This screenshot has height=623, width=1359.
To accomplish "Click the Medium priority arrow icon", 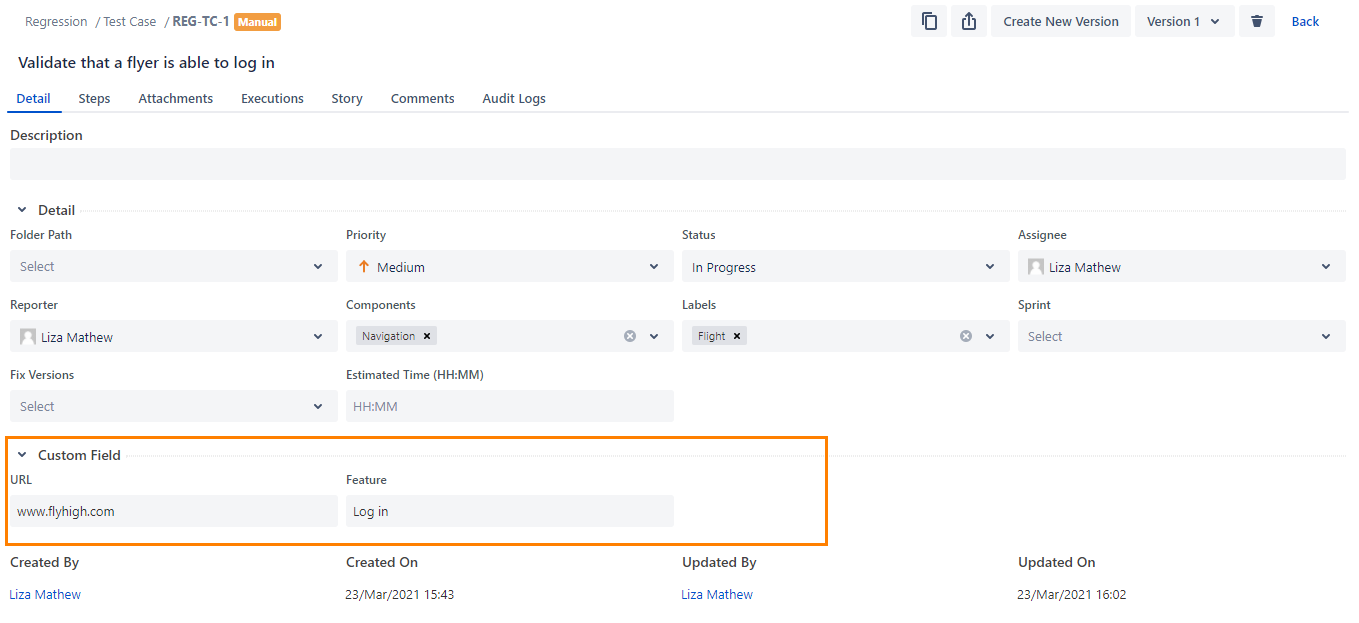I will pos(364,267).
